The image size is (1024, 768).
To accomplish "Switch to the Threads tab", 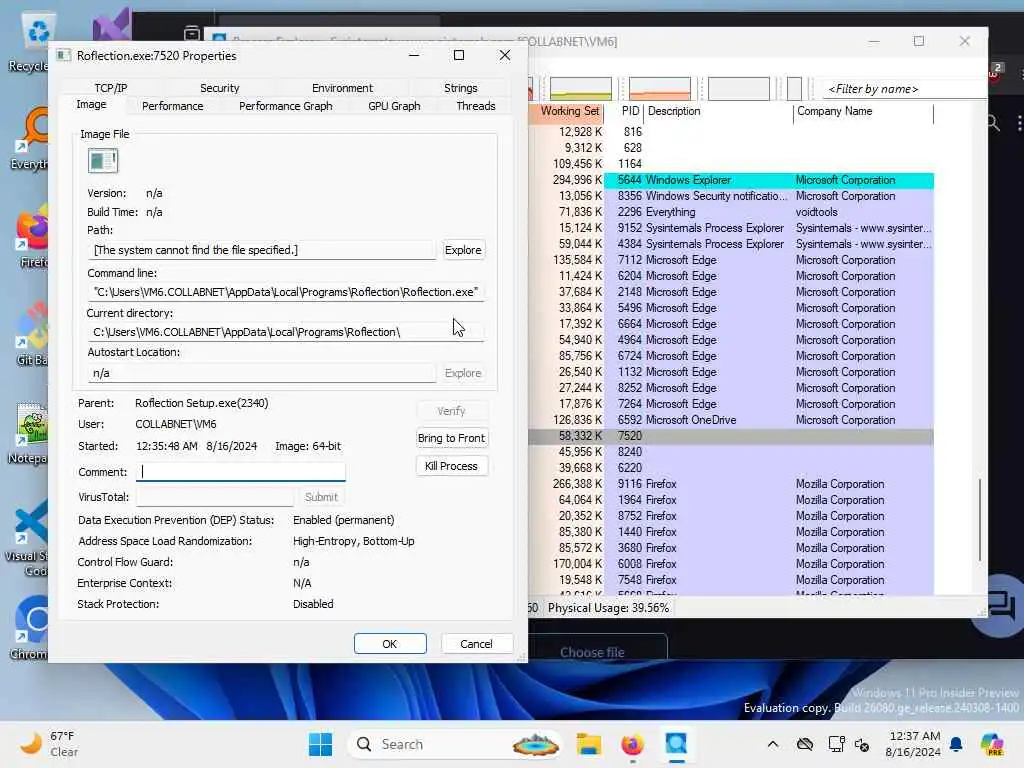I will point(475,106).
